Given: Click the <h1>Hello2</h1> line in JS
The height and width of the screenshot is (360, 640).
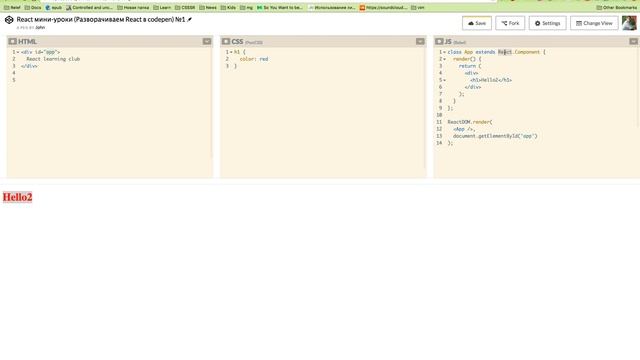Looking at the screenshot, I should click(491, 80).
